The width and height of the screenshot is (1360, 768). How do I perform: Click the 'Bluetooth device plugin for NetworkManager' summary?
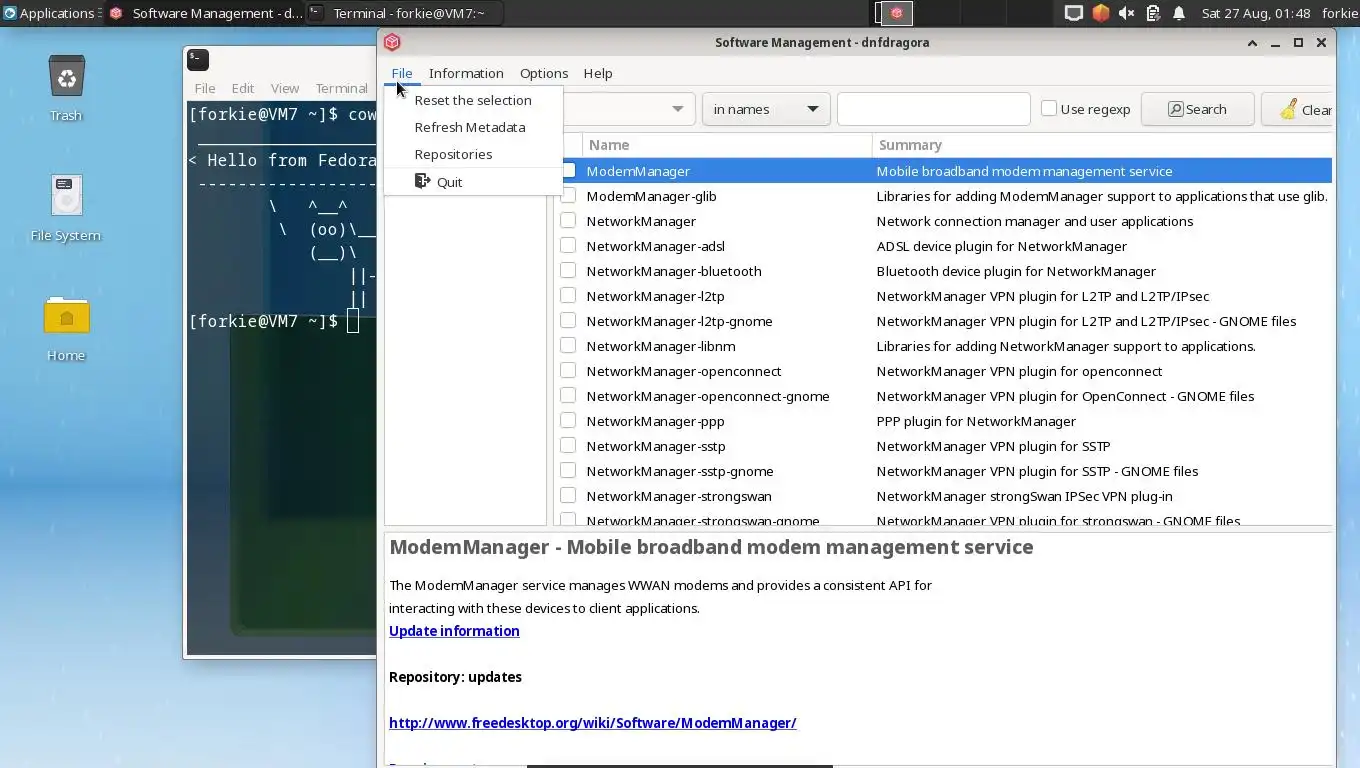coord(1016,271)
